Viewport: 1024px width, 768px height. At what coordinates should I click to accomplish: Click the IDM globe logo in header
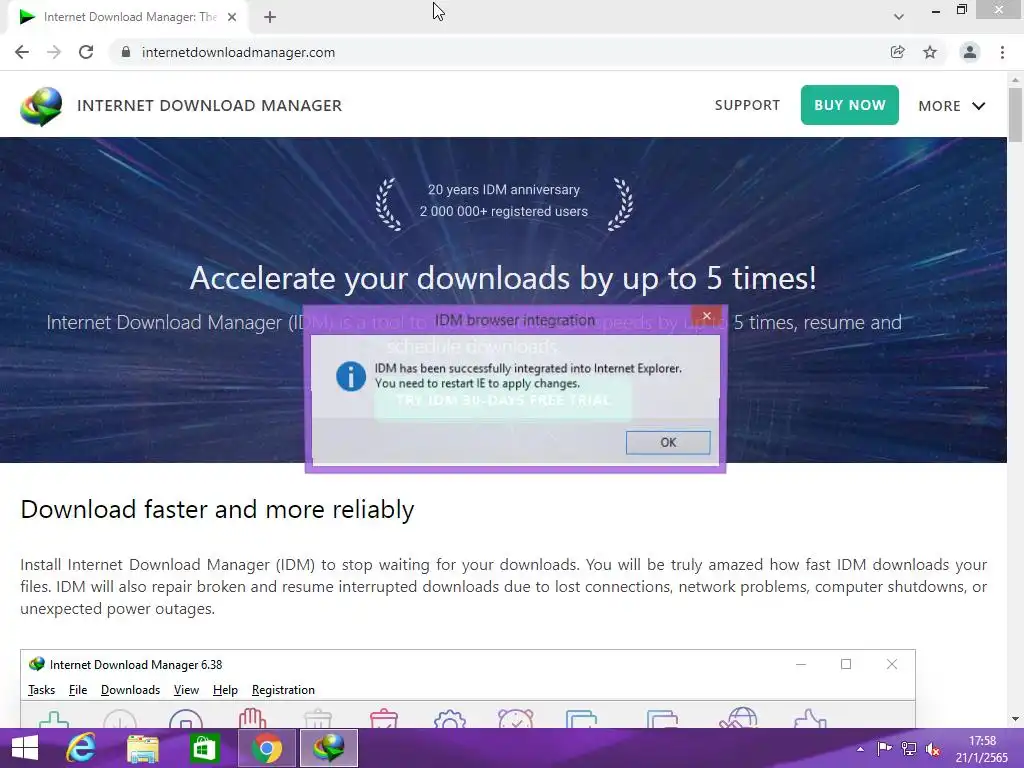[41, 106]
